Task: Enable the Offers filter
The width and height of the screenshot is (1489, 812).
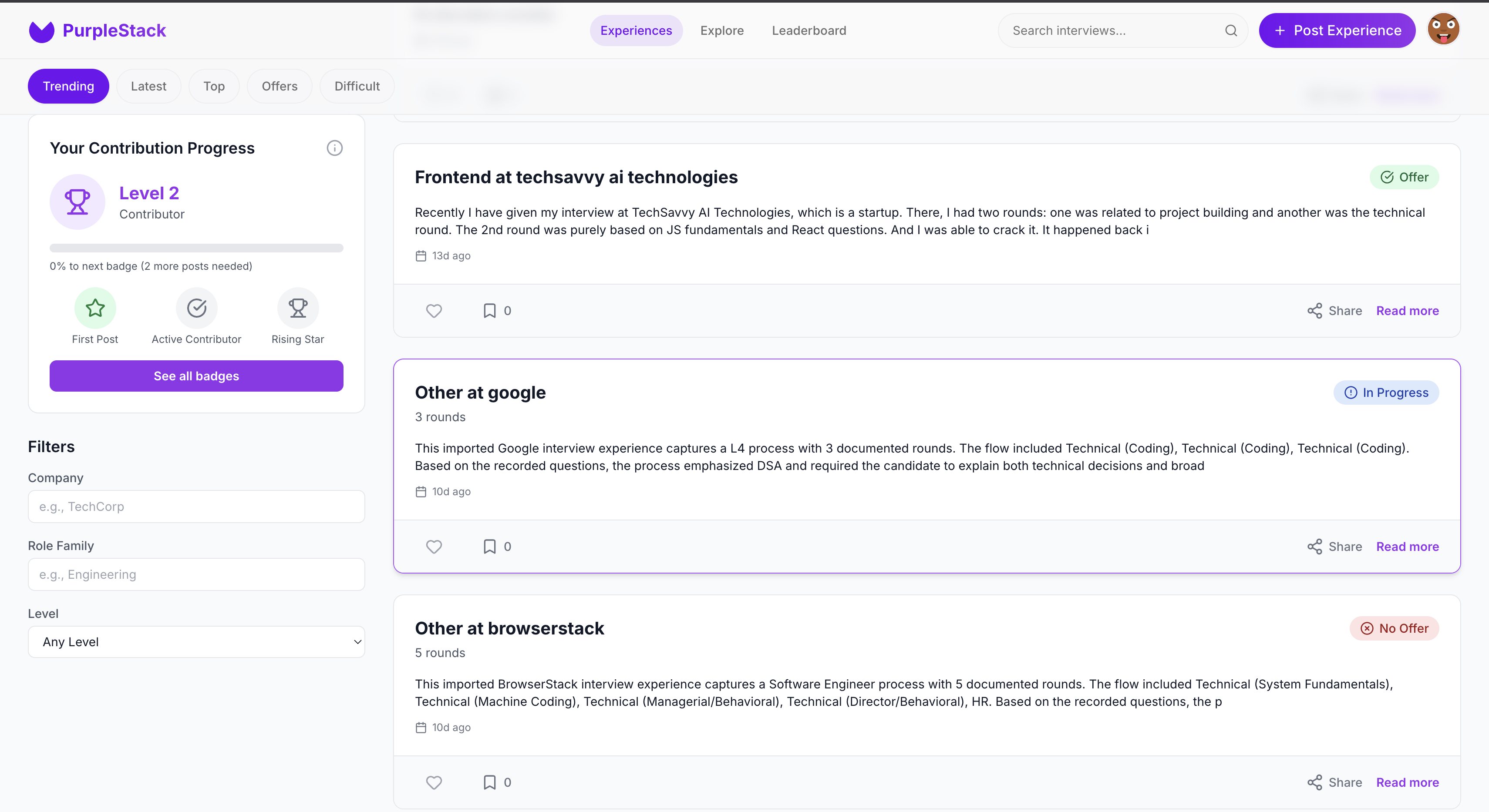Action: 279,85
